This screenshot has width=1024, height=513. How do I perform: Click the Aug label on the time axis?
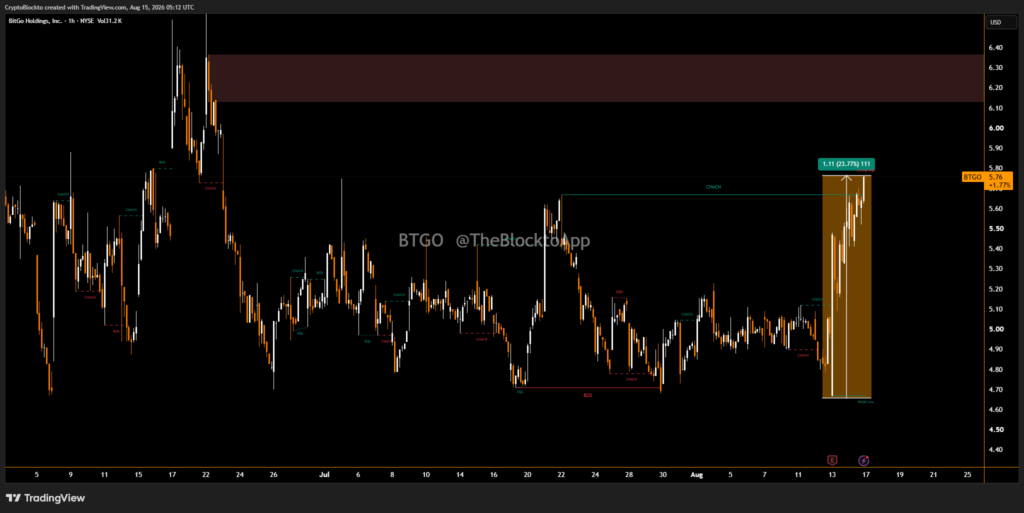[x=696, y=474]
